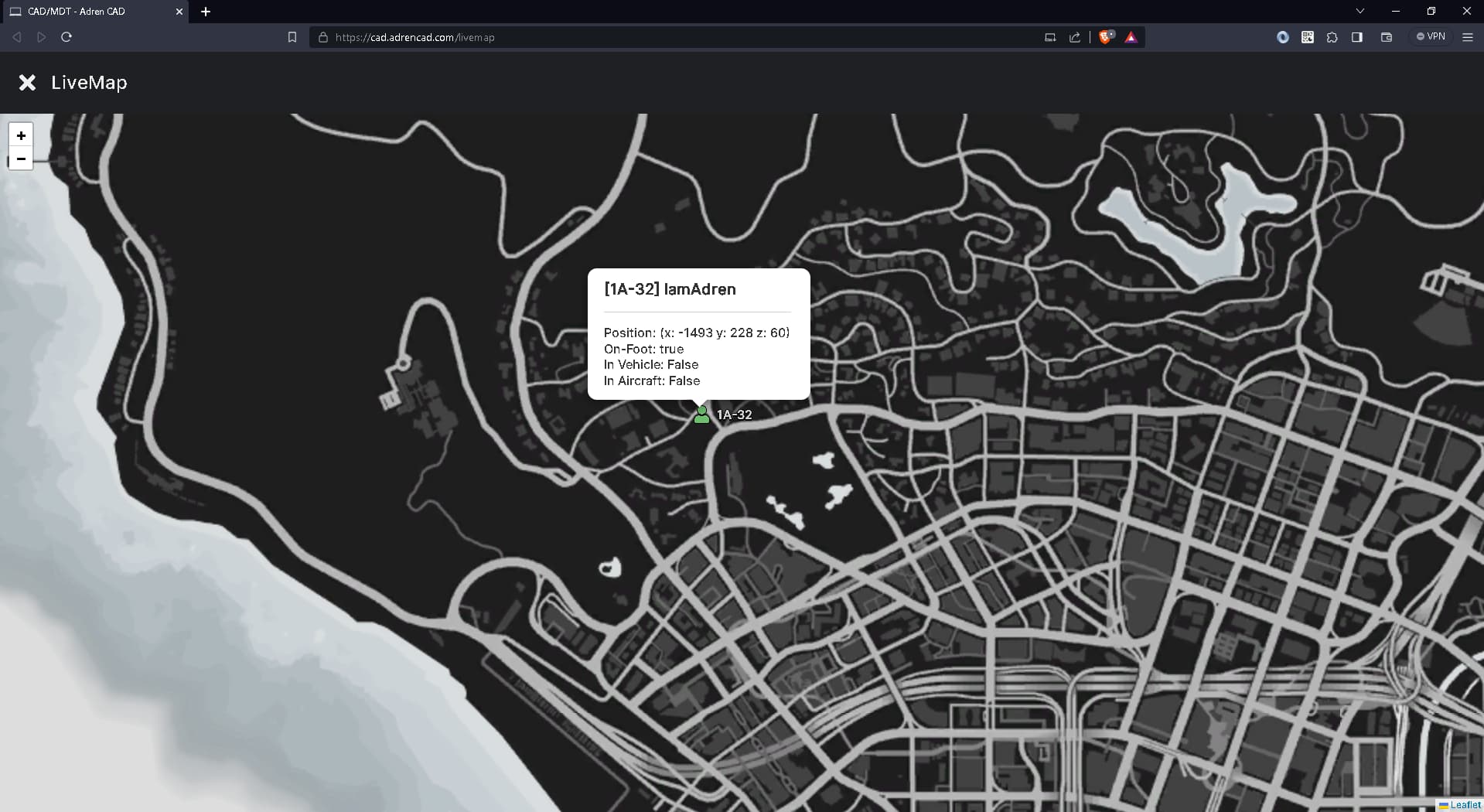Screen dimensions: 1484x812
Task: Toggle Brave VPN
Action: click(x=1431, y=36)
